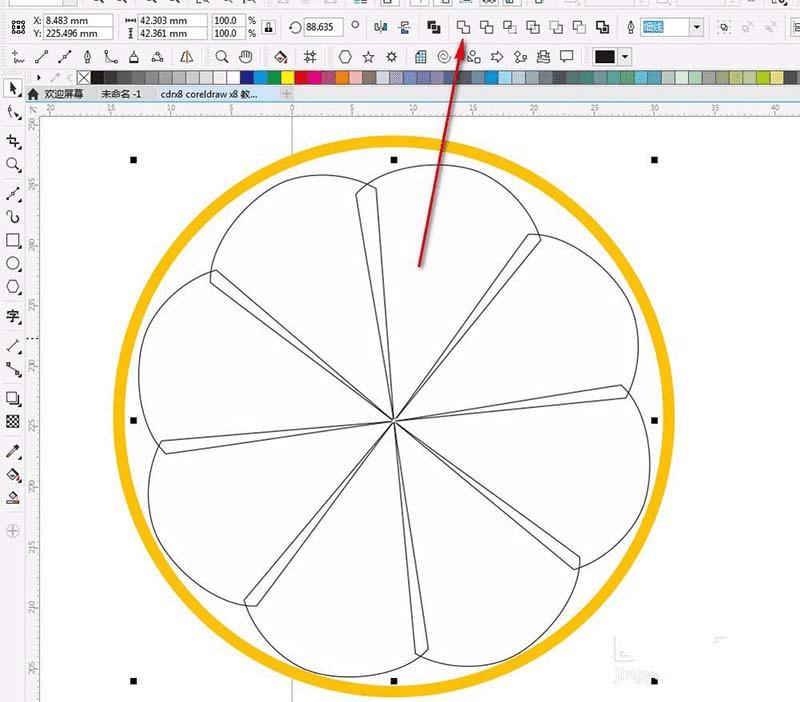
Task: Click the X position field
Action: [x=79, y=20]
